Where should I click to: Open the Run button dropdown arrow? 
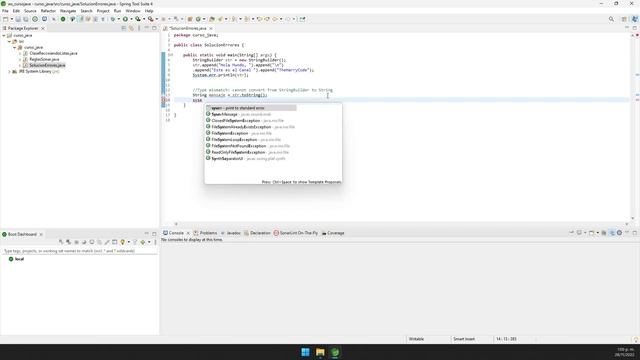click(131, 19)
